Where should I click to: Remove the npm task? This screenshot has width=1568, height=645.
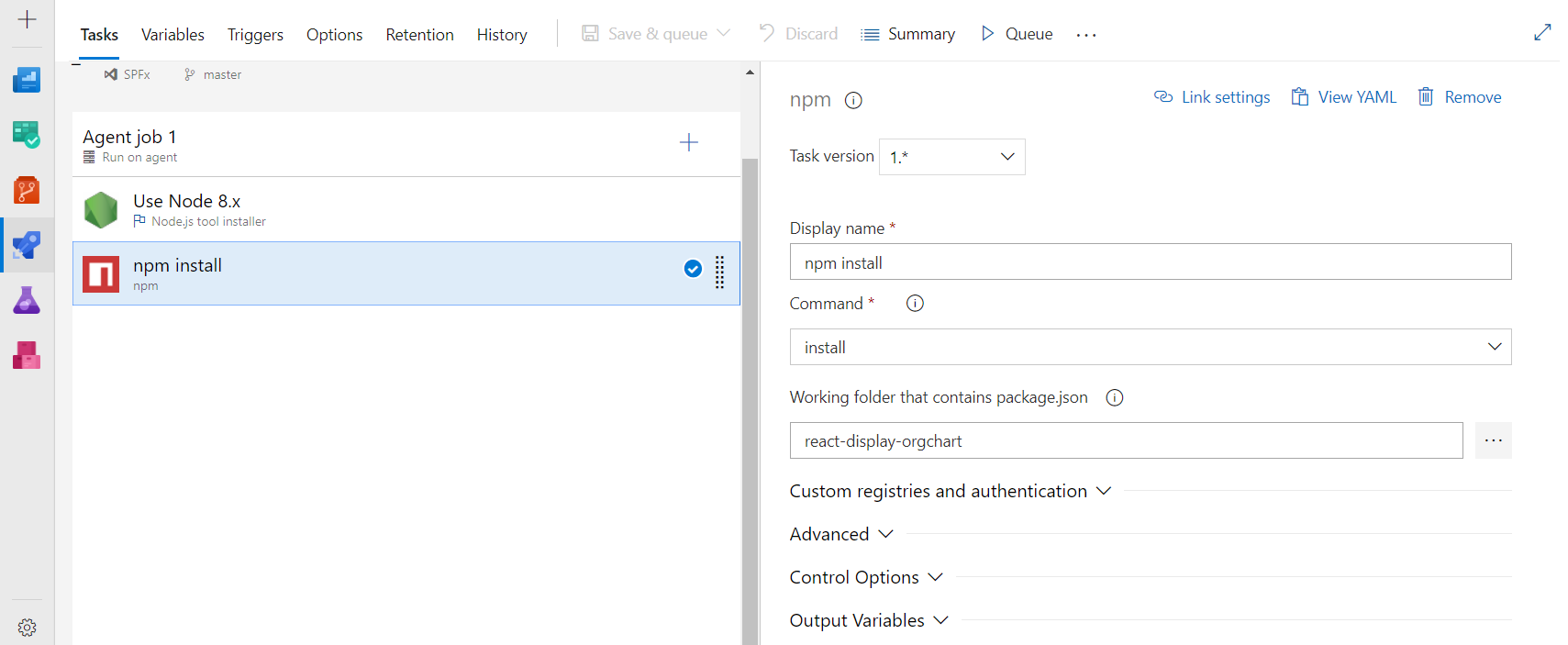click(1459, 97)
